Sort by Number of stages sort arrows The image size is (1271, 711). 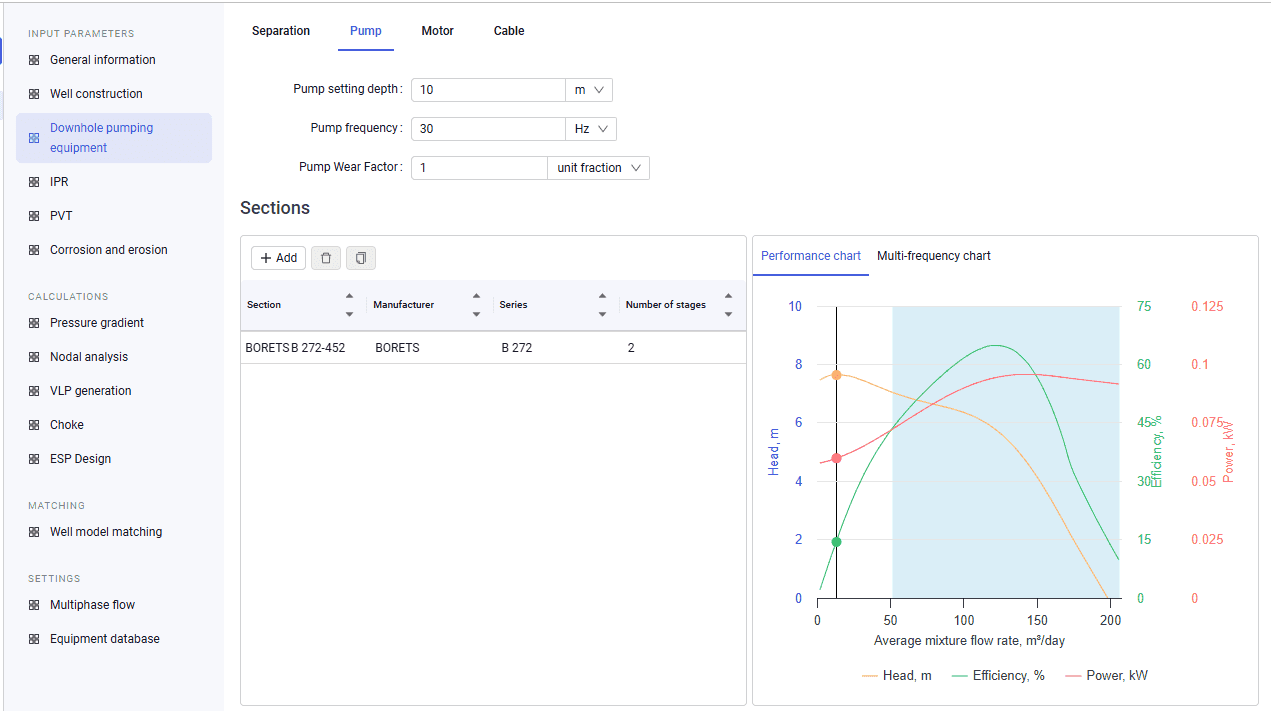coord(728,305)
